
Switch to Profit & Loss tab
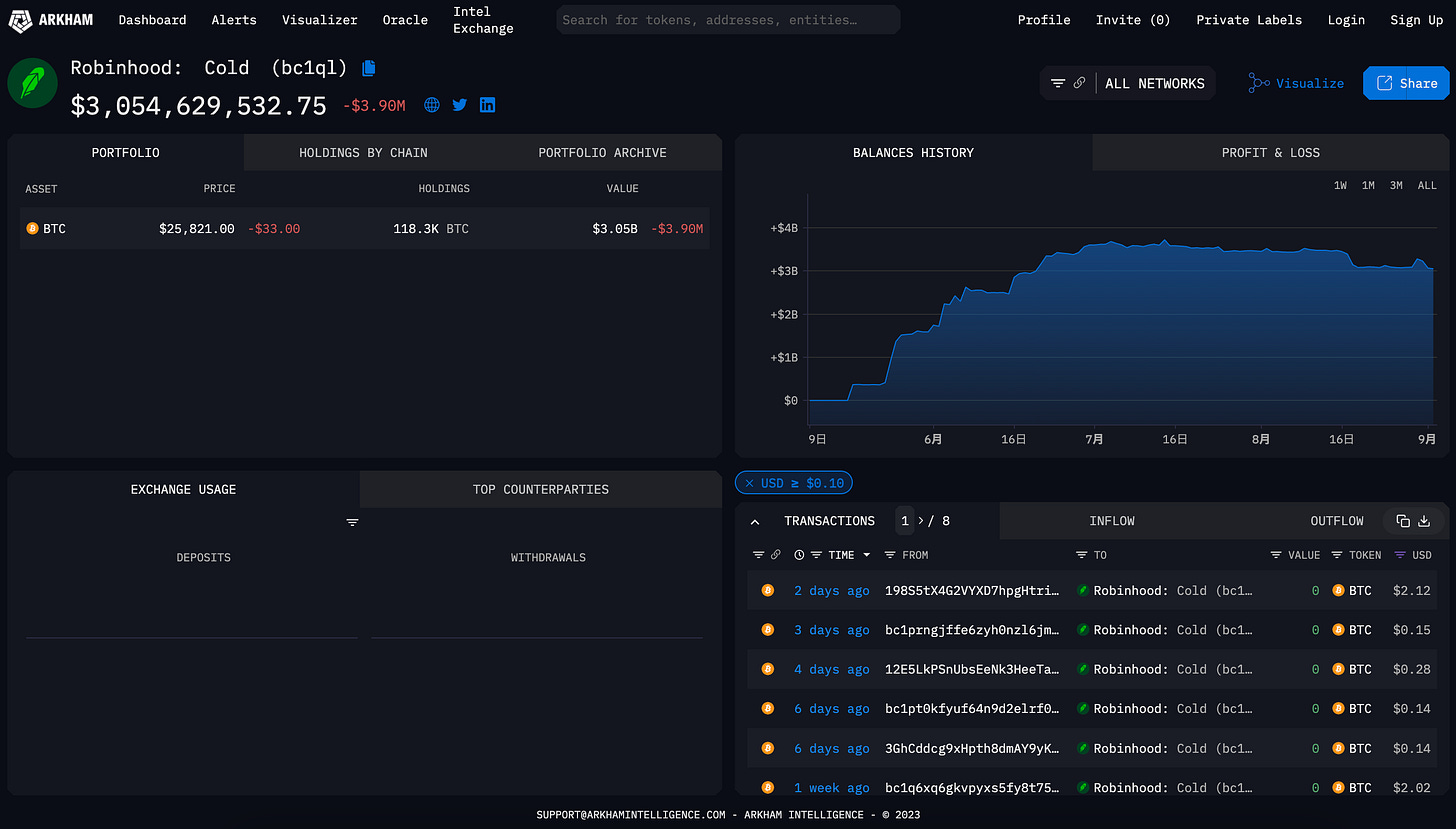1270,153
